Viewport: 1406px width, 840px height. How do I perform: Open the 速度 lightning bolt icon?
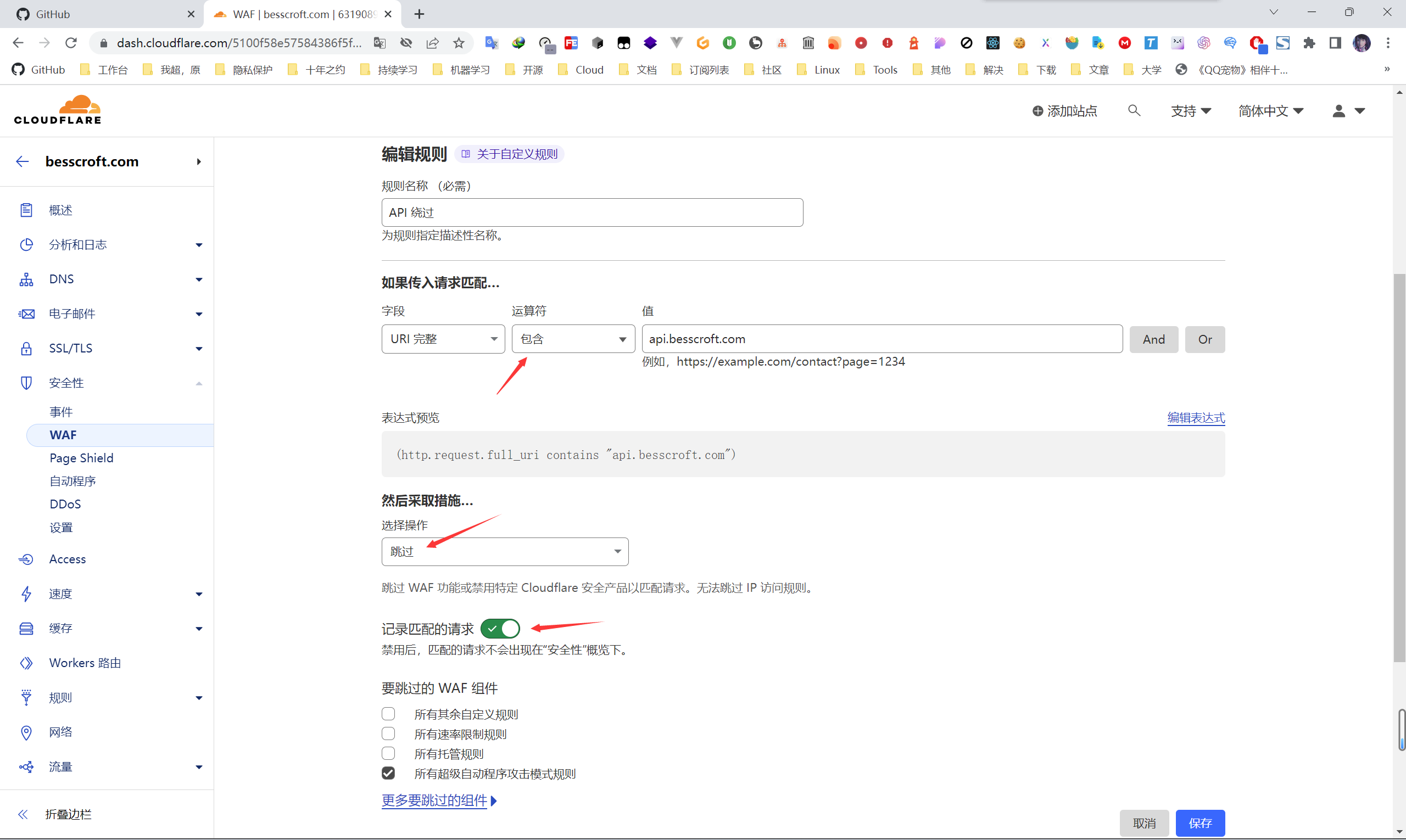coord(26,594)
